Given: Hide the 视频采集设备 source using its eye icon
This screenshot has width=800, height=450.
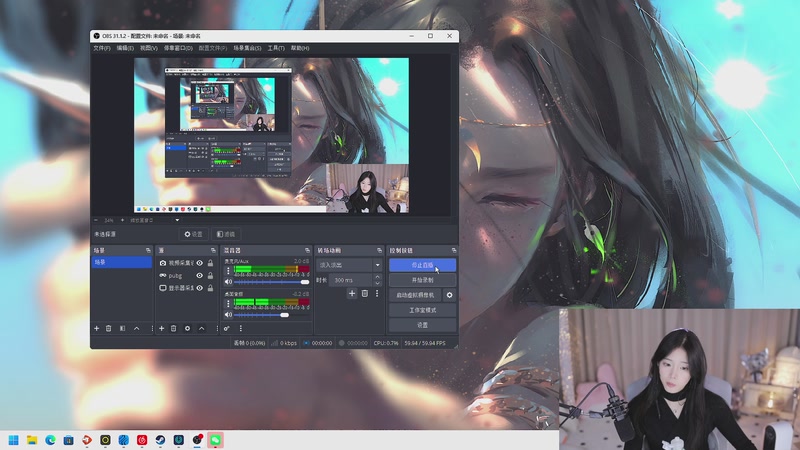Looking at the screenshot, I should point(199,263).
